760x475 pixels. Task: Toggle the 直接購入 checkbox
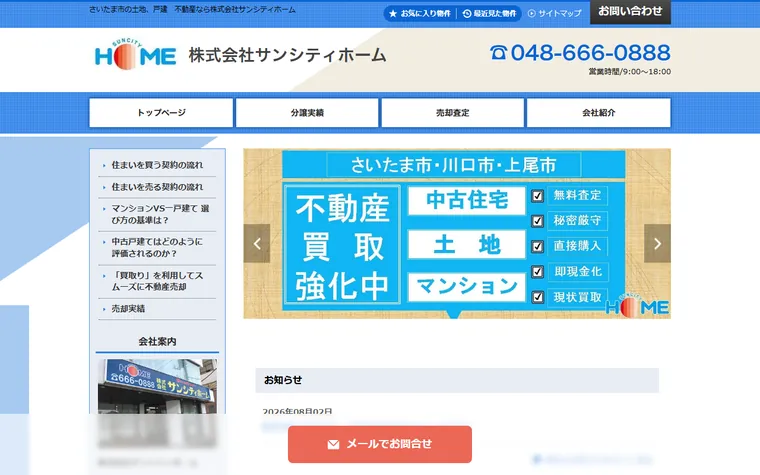pyautogui.click(x=538, y=246)
